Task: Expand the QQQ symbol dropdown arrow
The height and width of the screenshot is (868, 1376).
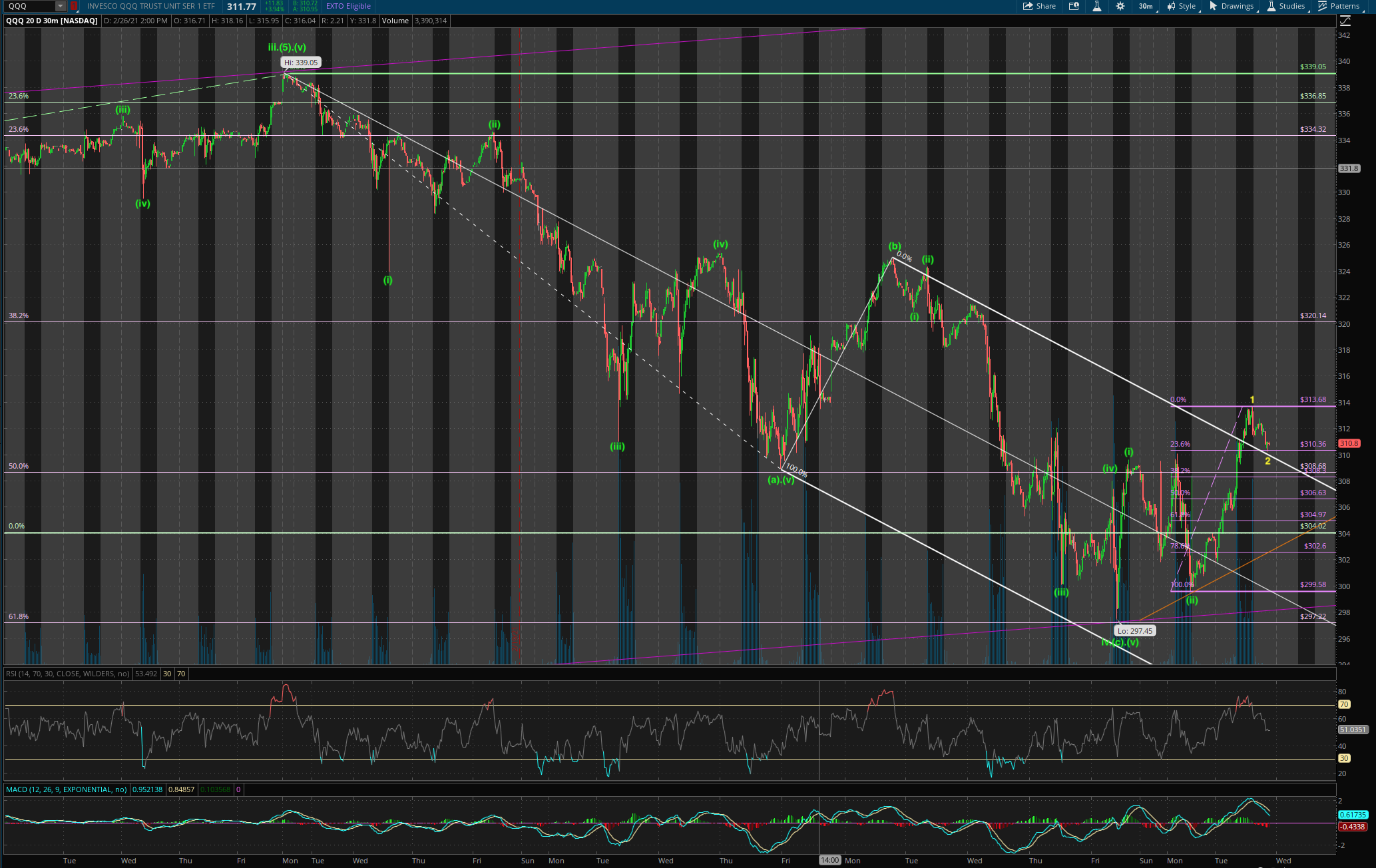Action: pos(60,6)
